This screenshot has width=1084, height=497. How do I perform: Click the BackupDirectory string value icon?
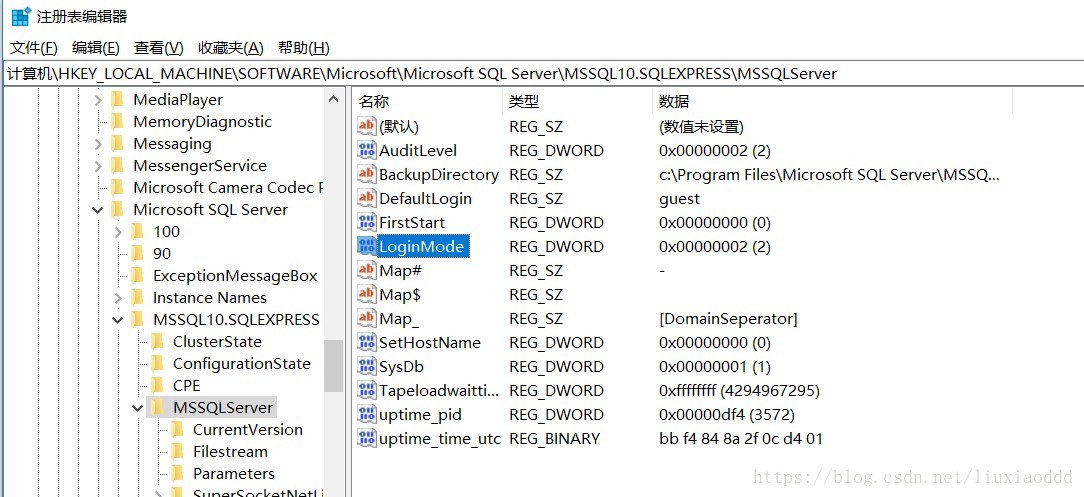(x=366, y=175)
